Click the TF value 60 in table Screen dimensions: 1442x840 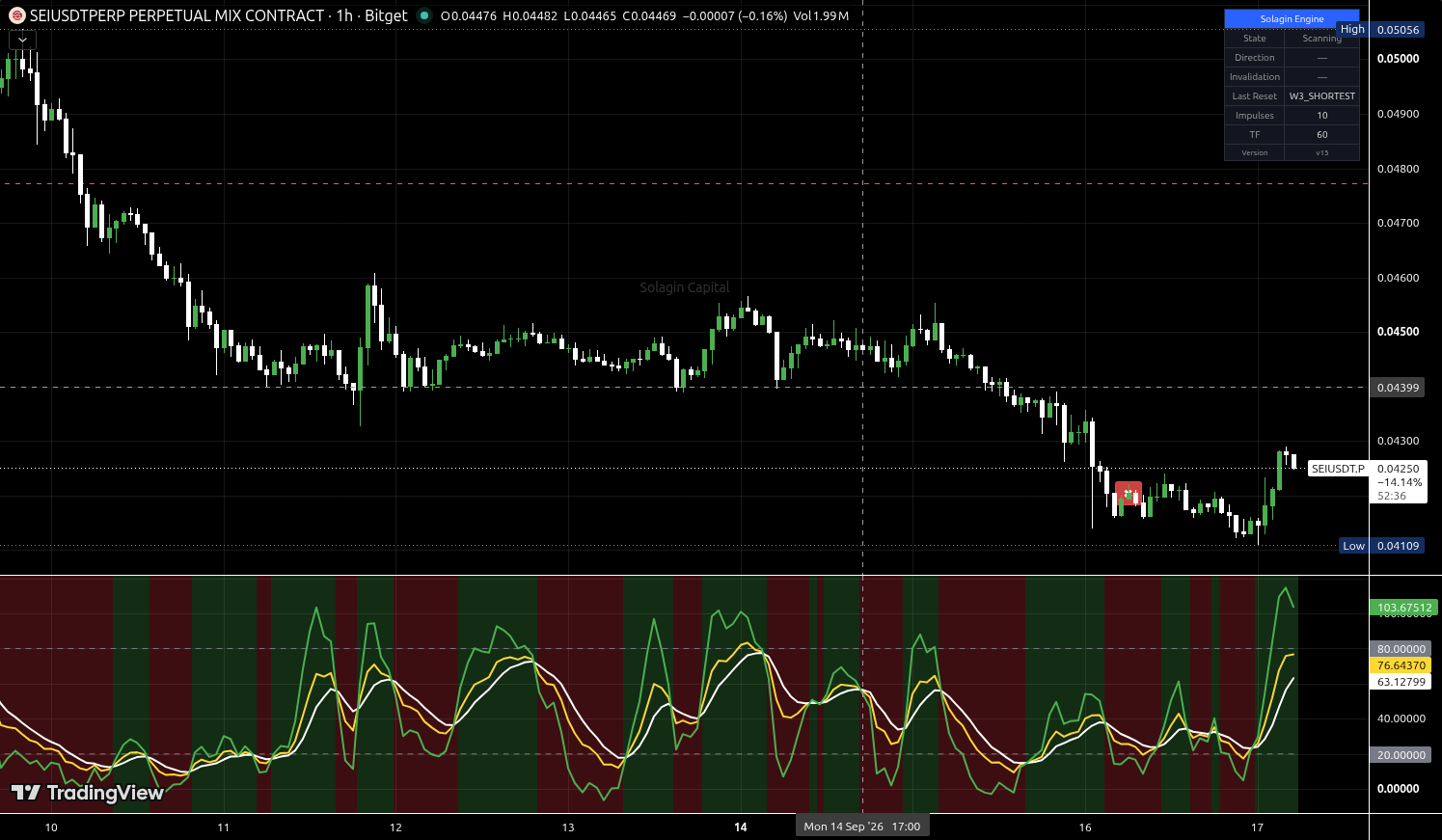pyautogui.click(x=1321, y=134)
